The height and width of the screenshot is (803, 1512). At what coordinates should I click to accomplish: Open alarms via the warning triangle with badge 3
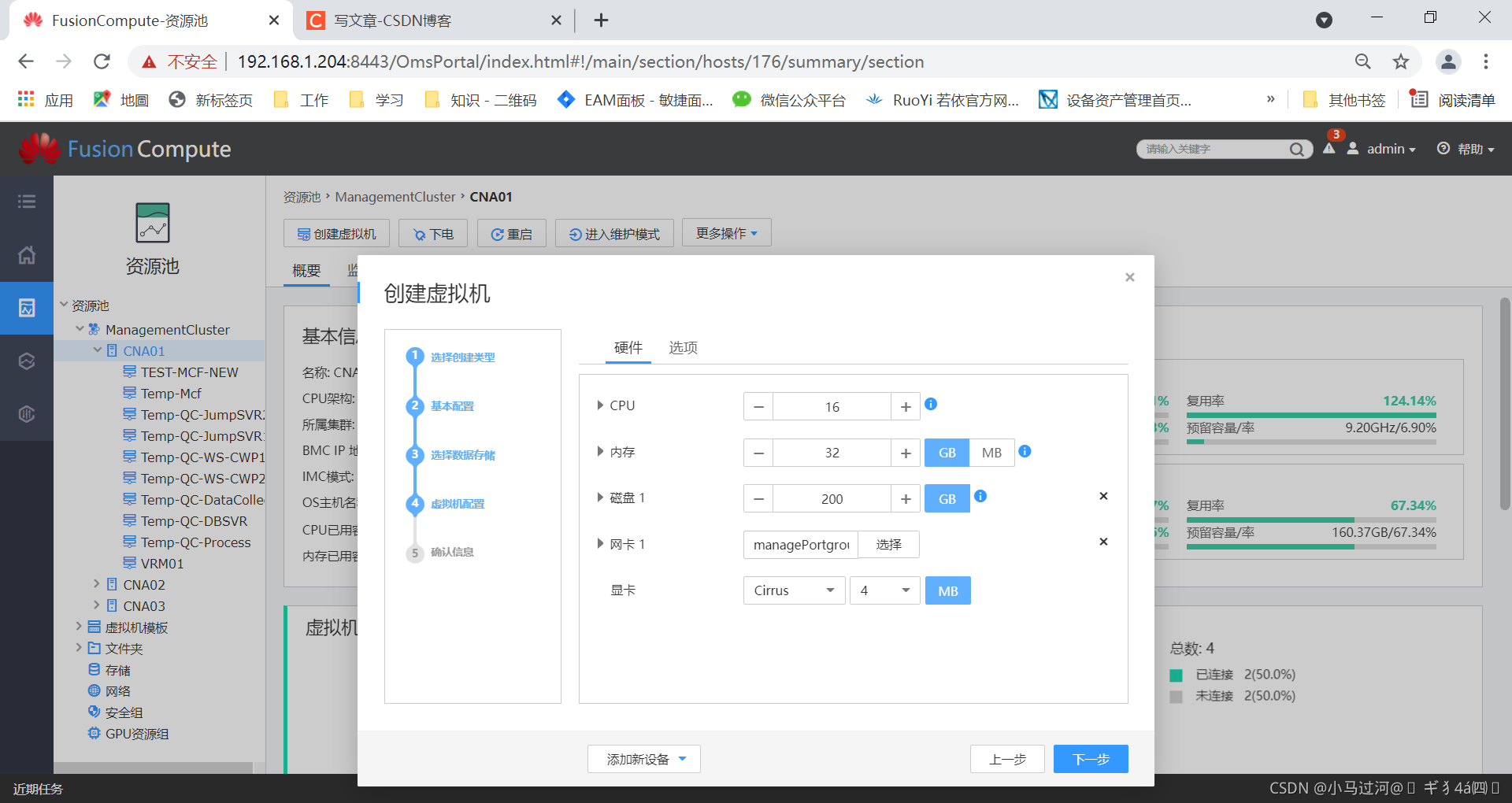point(1329,149)
